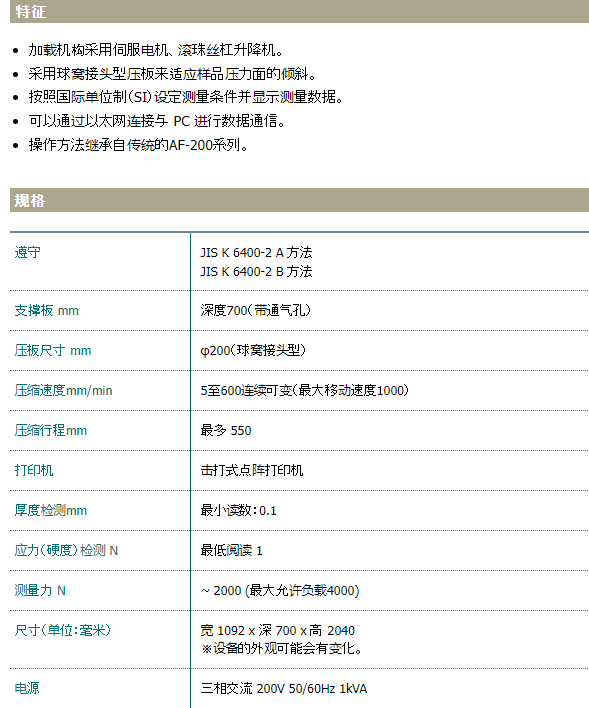The width and height of the screenshot is (589, 708).
Task: Select the 厚度检测mm label
Action: pyautogui.click(x=51, y=510)
